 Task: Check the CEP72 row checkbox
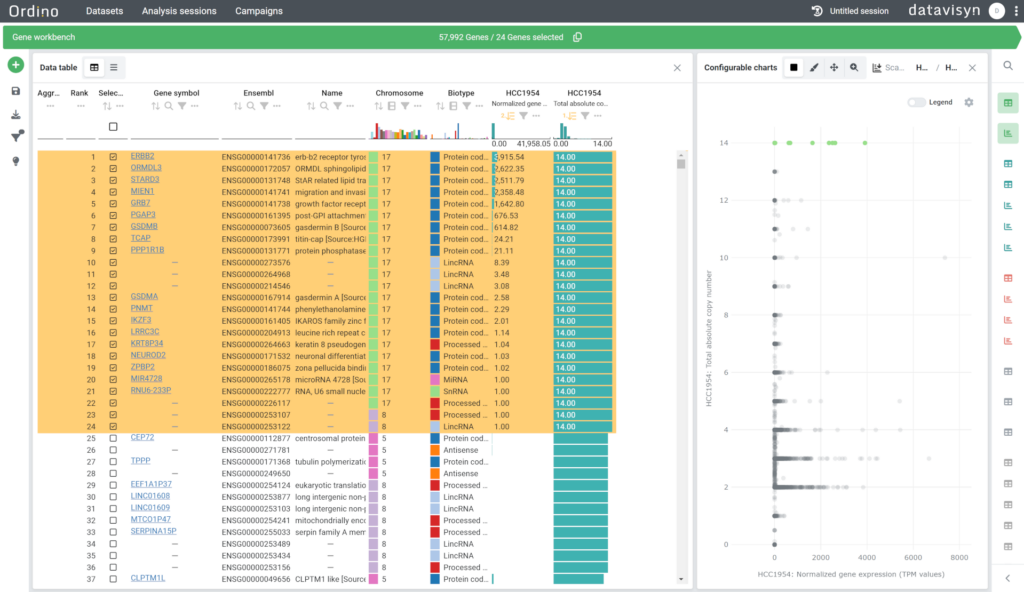(x=113, y=438)
